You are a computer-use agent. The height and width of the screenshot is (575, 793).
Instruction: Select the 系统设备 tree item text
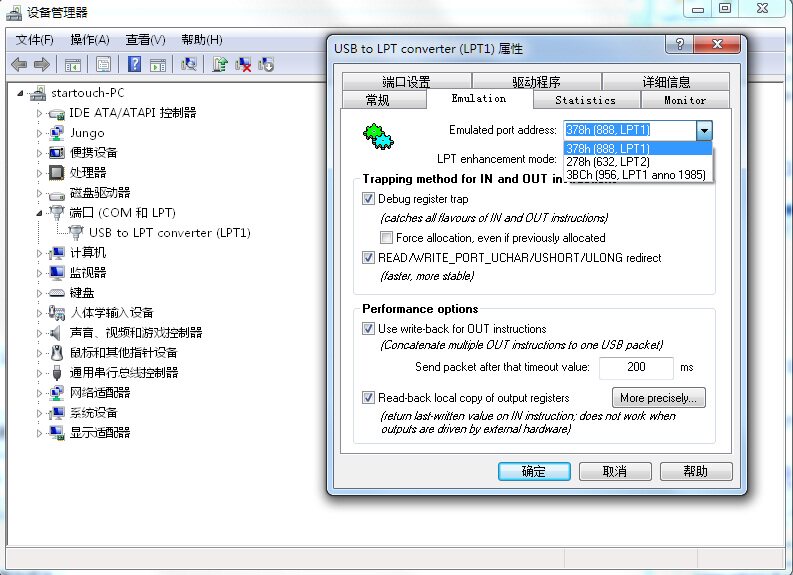[x=94, y=413]
